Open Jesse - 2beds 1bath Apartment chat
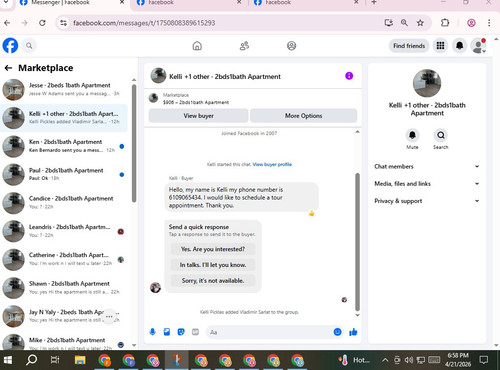This screenshot has width=500, height=370. click(x=64, y=90)
